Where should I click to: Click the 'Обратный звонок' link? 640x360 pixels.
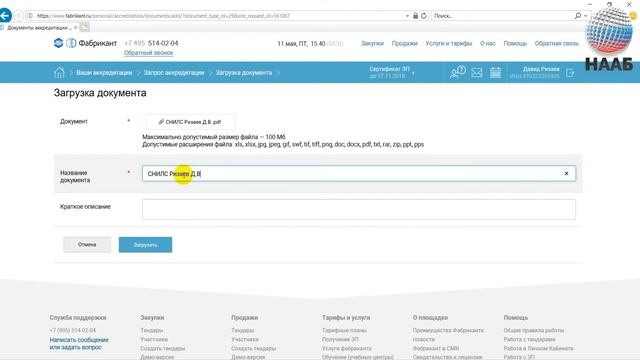point(149,53)
